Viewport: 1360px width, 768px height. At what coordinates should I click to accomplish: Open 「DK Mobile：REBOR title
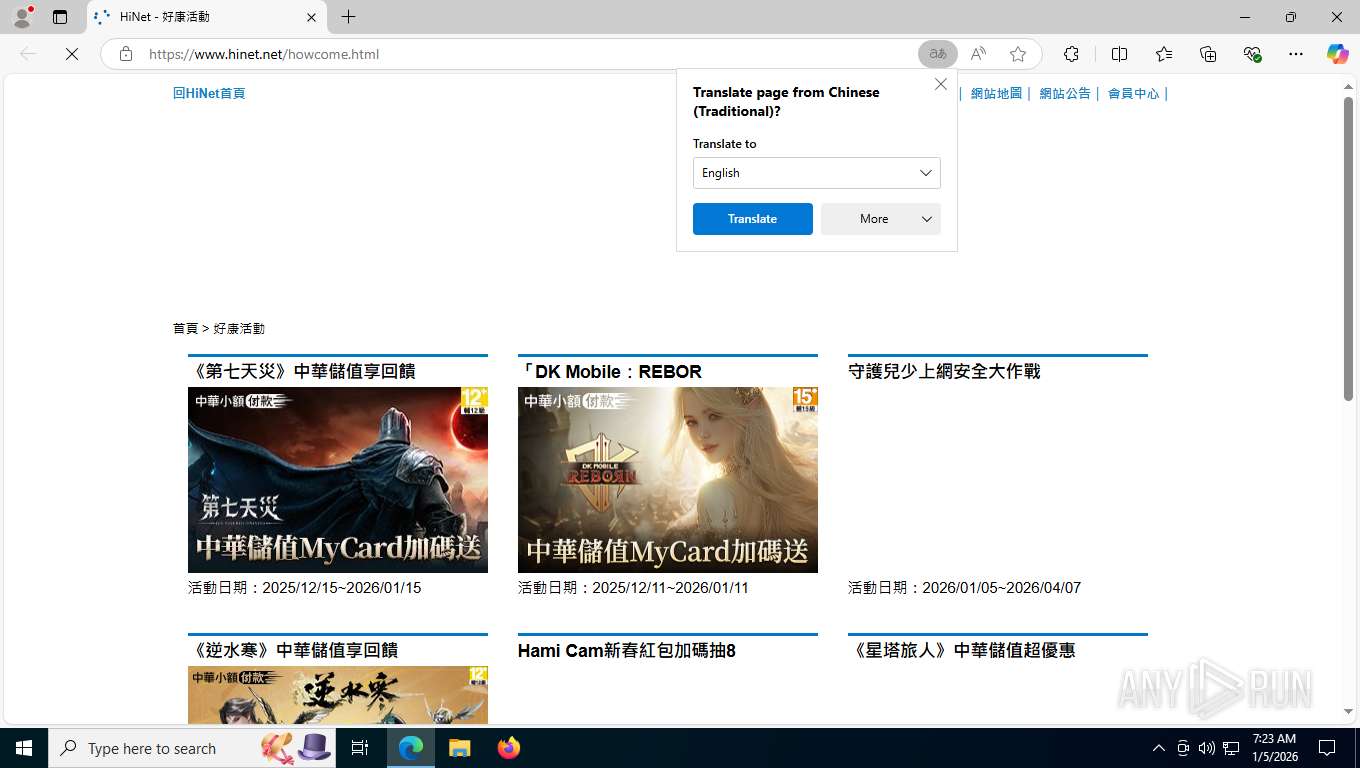[610, 371]
